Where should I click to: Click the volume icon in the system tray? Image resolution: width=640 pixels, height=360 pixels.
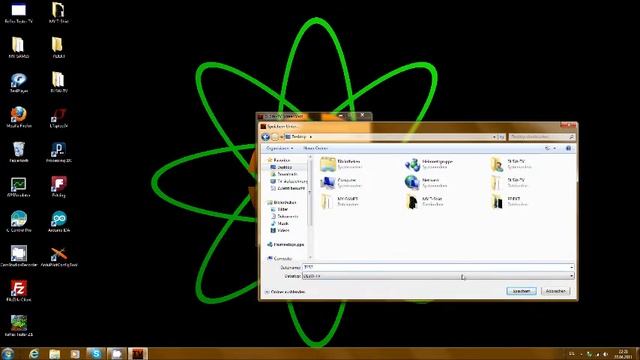pyautogui.click(x=606, y=354)
